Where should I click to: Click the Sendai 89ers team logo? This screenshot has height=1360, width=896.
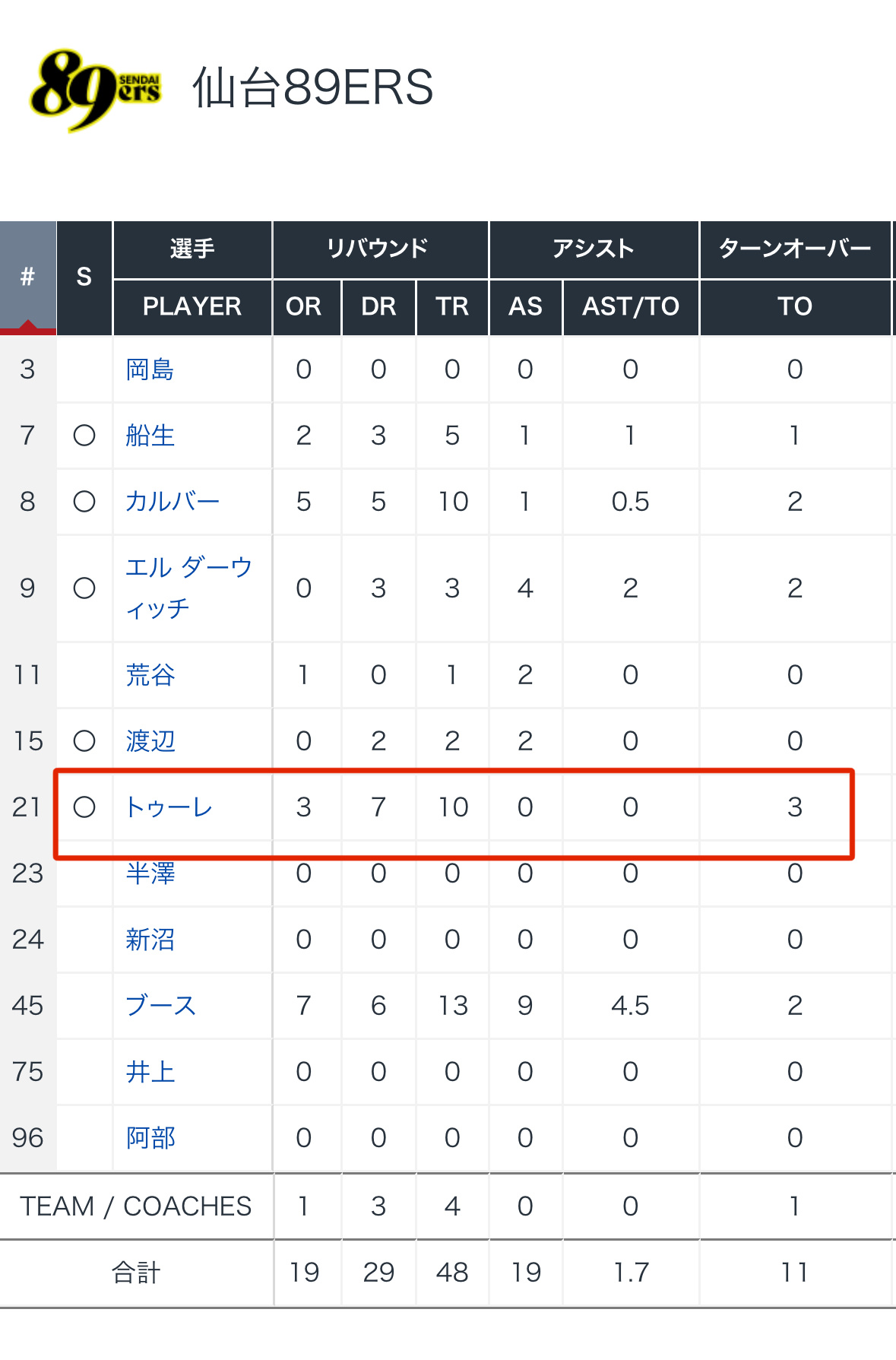click(95, 90)
